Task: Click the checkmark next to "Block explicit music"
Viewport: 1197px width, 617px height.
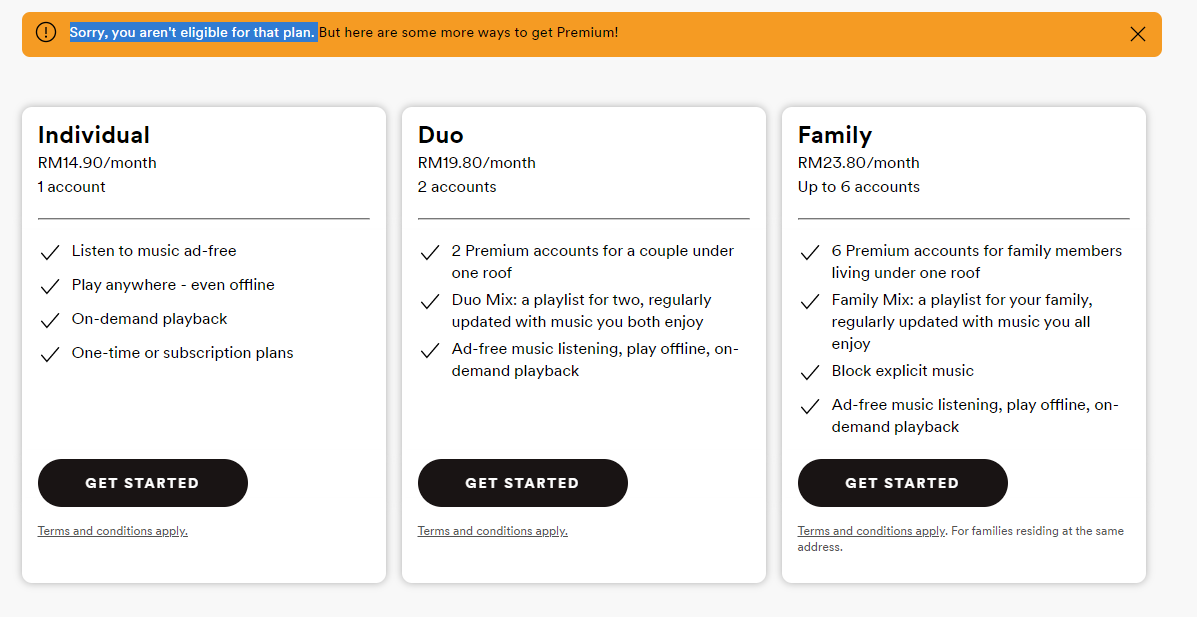Action: 810,372
